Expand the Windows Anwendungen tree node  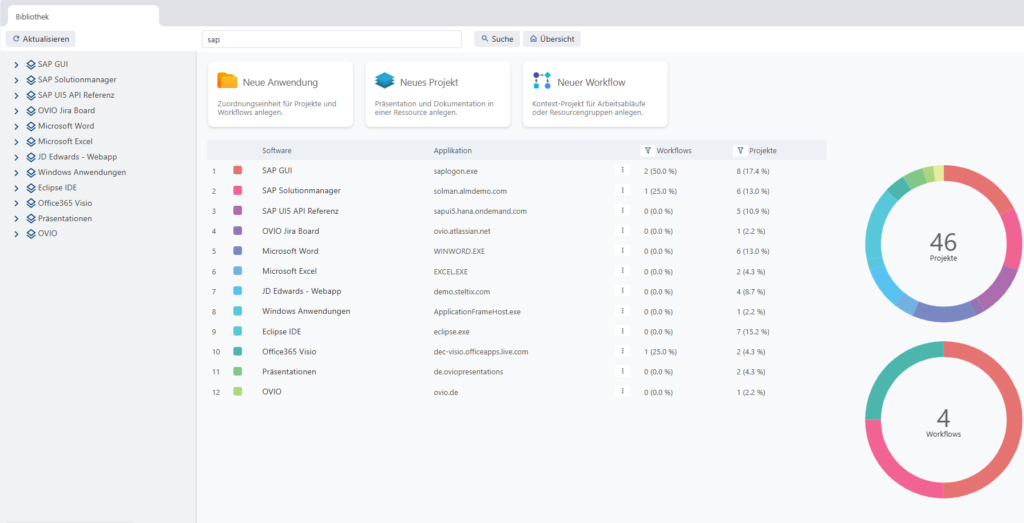pos(16,172)
